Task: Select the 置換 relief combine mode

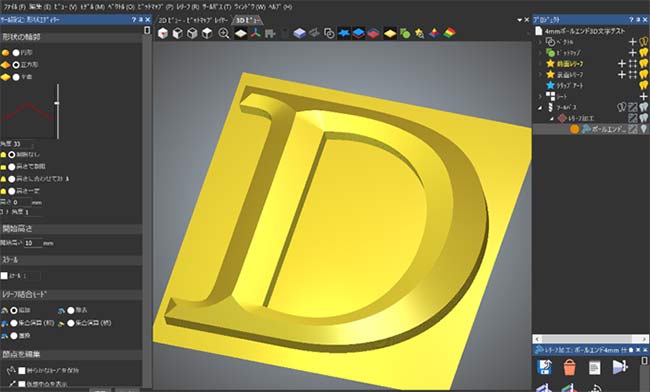Action: pos(14,336)
